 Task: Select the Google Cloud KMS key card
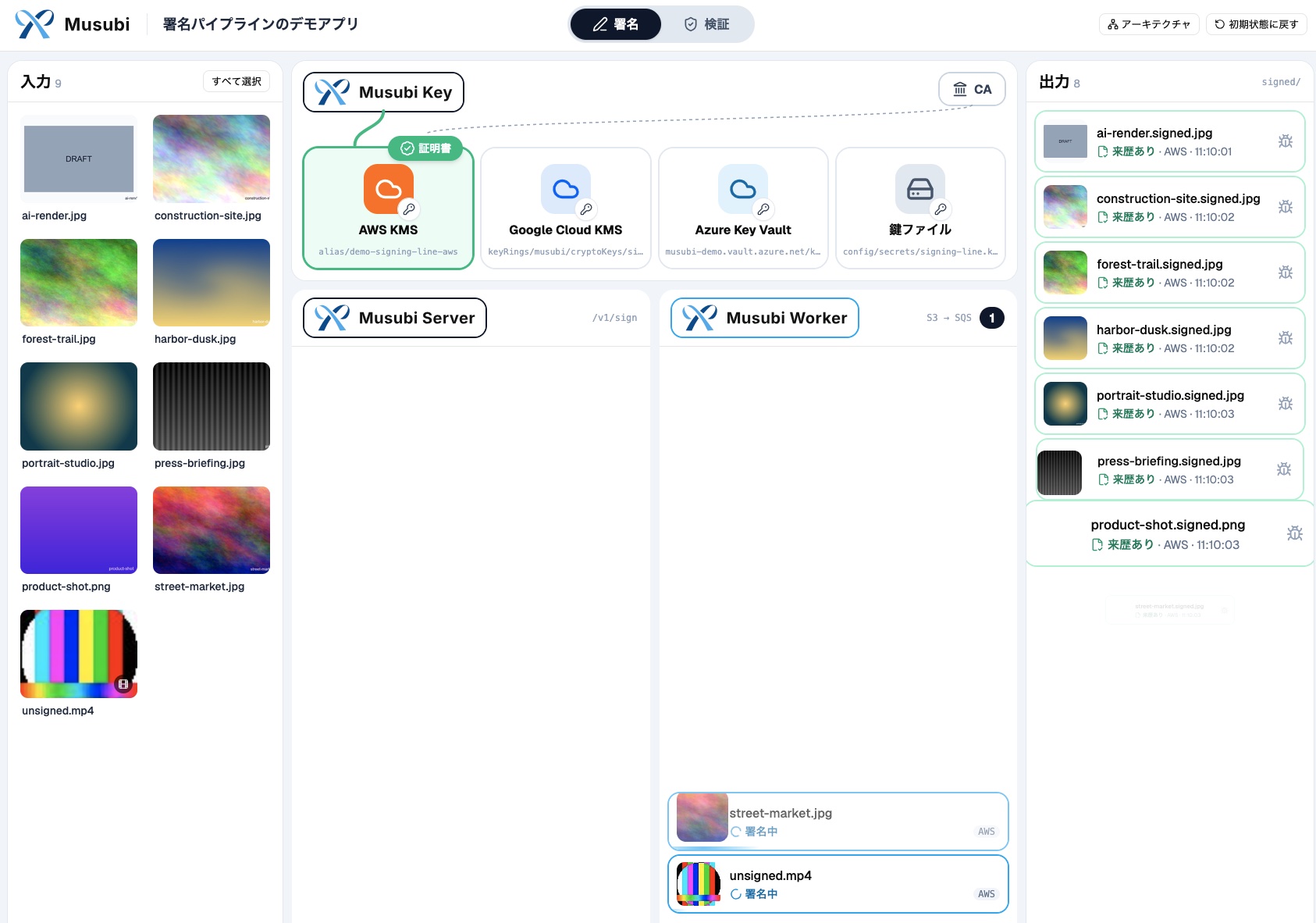click(x=566, y=208)
